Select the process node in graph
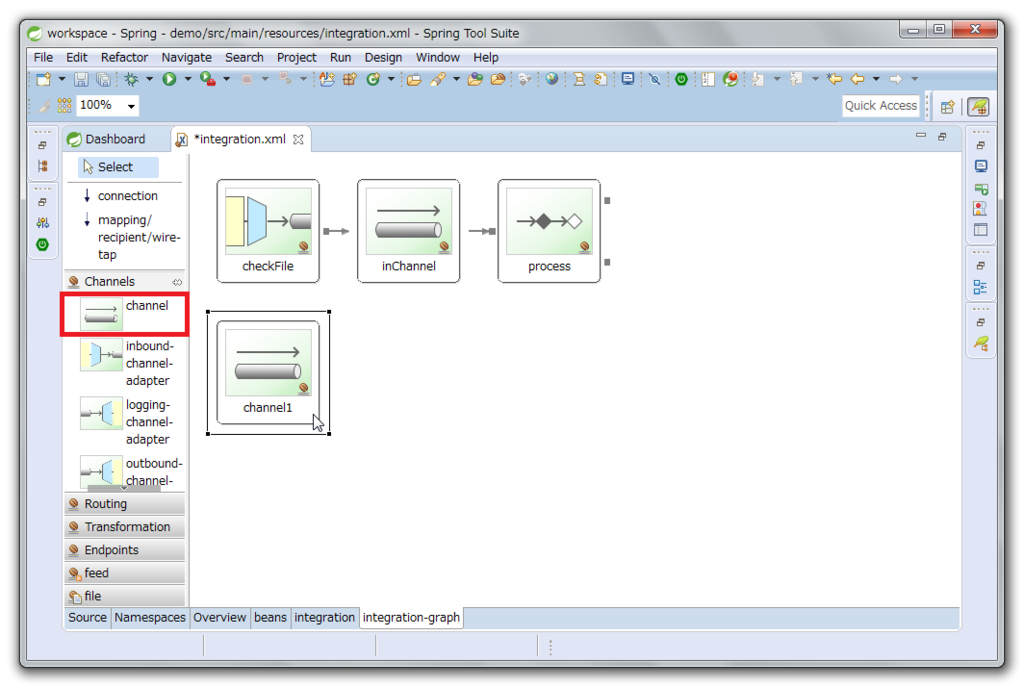The width and height of the screenshot is (1024, 687). (549, 231)
